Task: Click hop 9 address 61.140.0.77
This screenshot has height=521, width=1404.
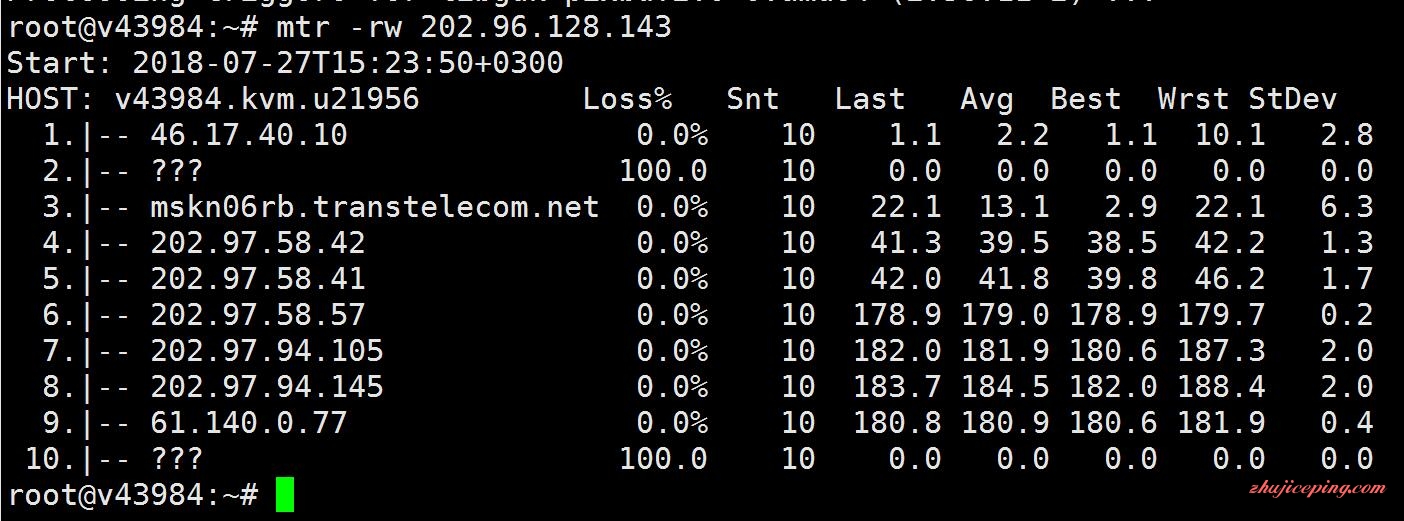Action: pos(249,423)
